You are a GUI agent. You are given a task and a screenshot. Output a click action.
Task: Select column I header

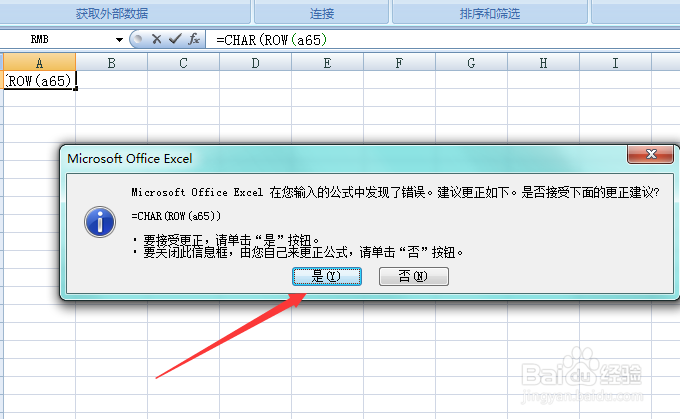[615, 63]
